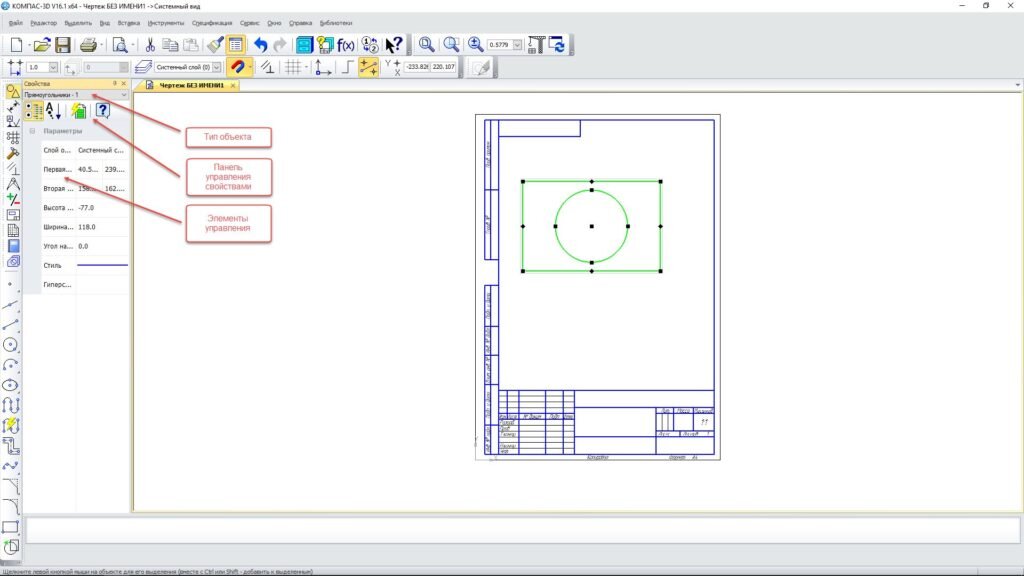
Task: Select the measurement compass tool panel
Action: 12,184
